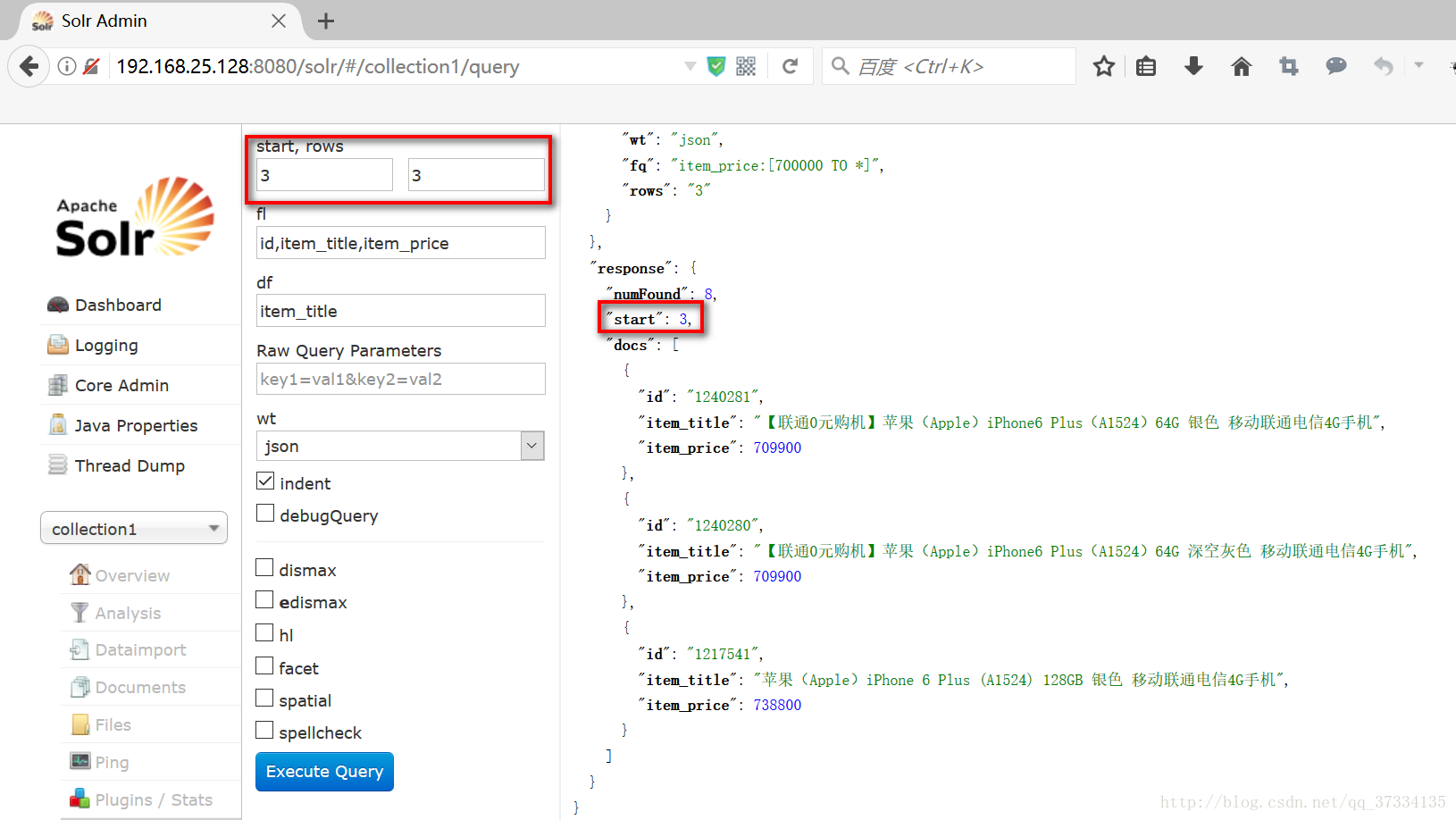Enable the facet checkbox
Viewport: 1456px width, 820px height.
click(264, 666)
